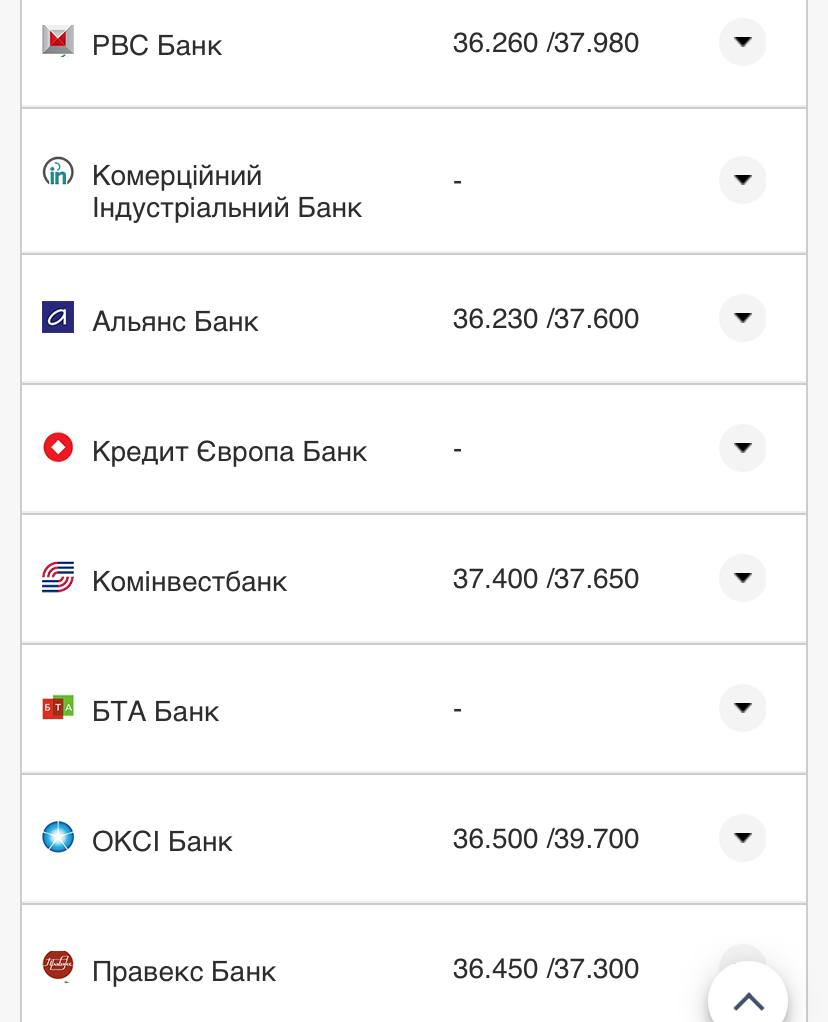
Task: Open Кредит Європа Банк dropdown arrow
Action: [742, 448]
